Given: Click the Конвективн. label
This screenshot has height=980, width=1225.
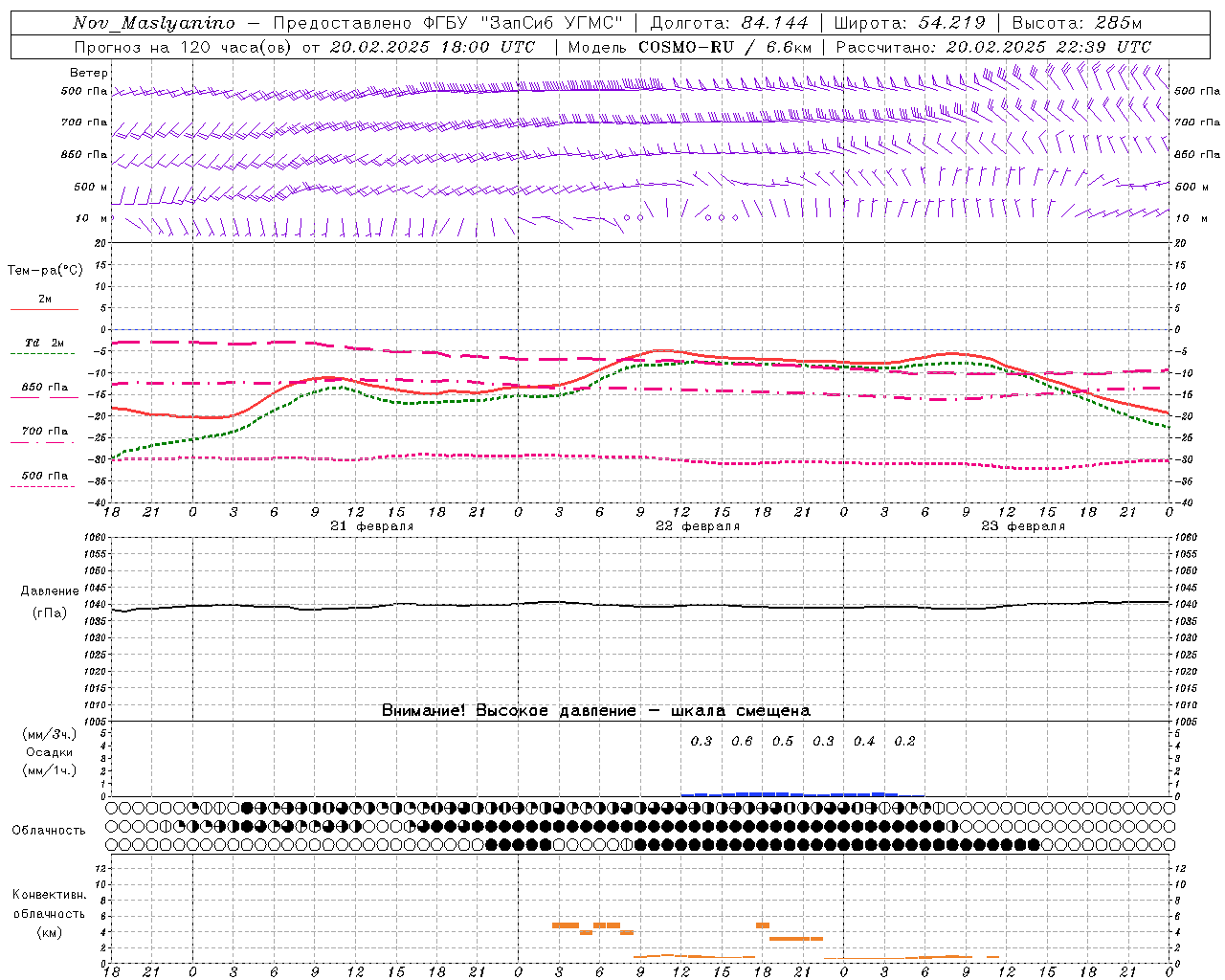Looking at the screenshot, I should click(49, 895).
